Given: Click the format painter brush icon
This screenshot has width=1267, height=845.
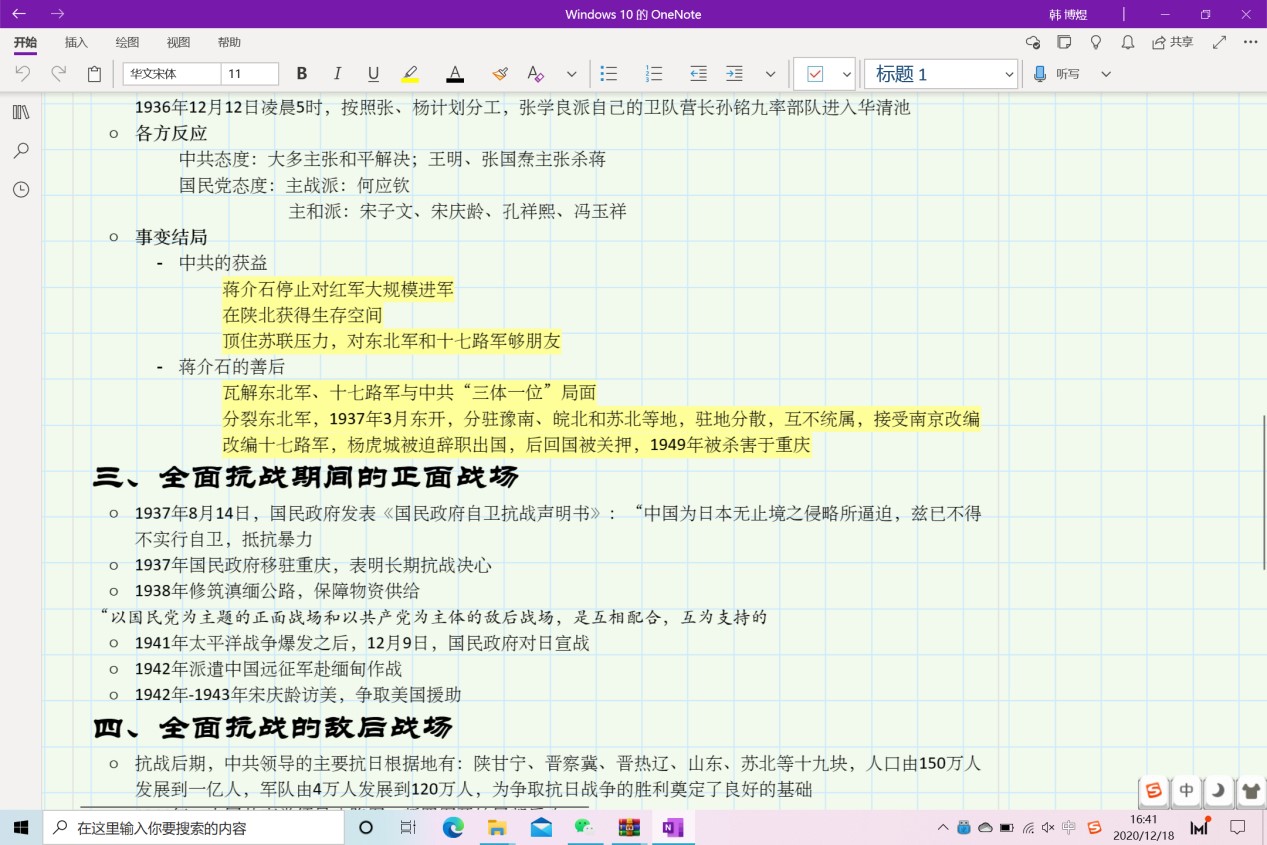Looking at the screenshot, I should tap(500, 74).
